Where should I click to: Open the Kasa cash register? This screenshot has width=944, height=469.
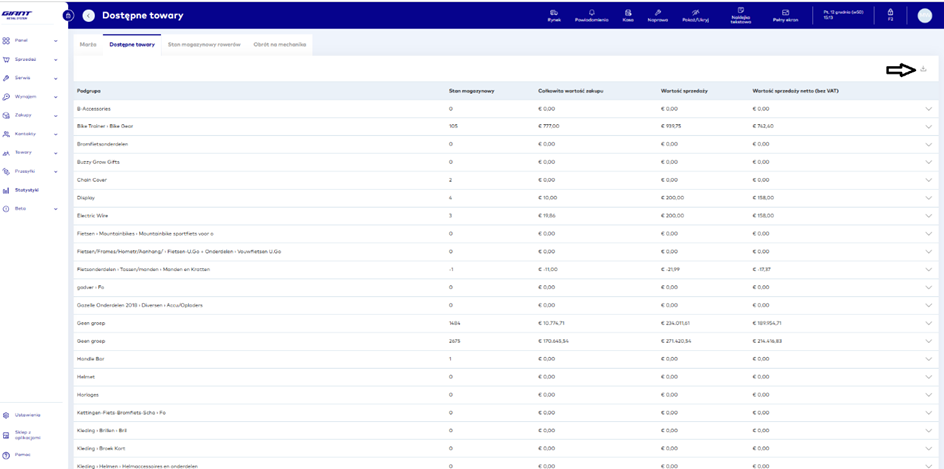[628, 15]
